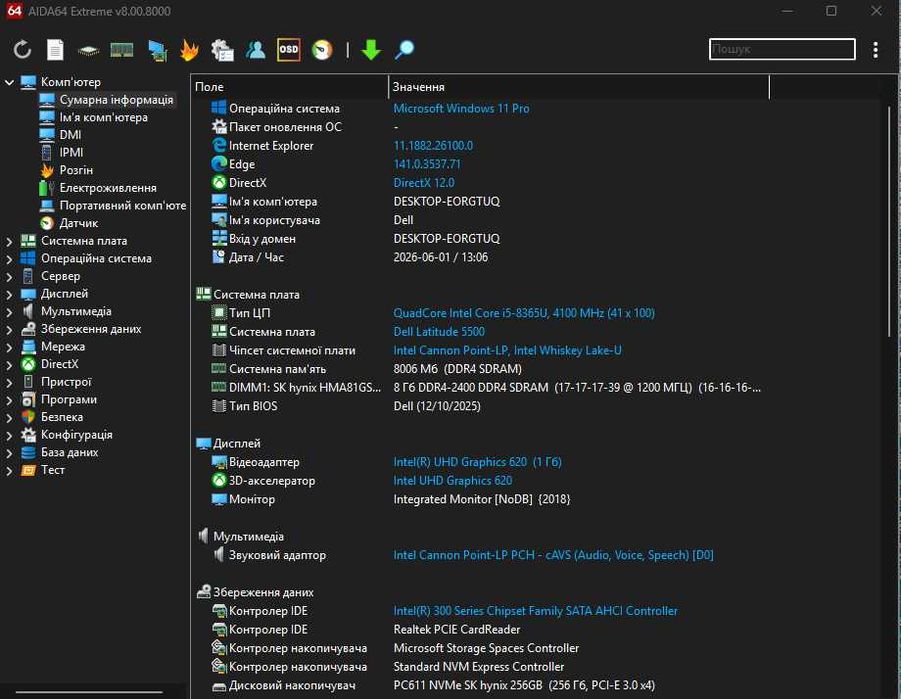Click the Значення column header

tap(579, 87)
